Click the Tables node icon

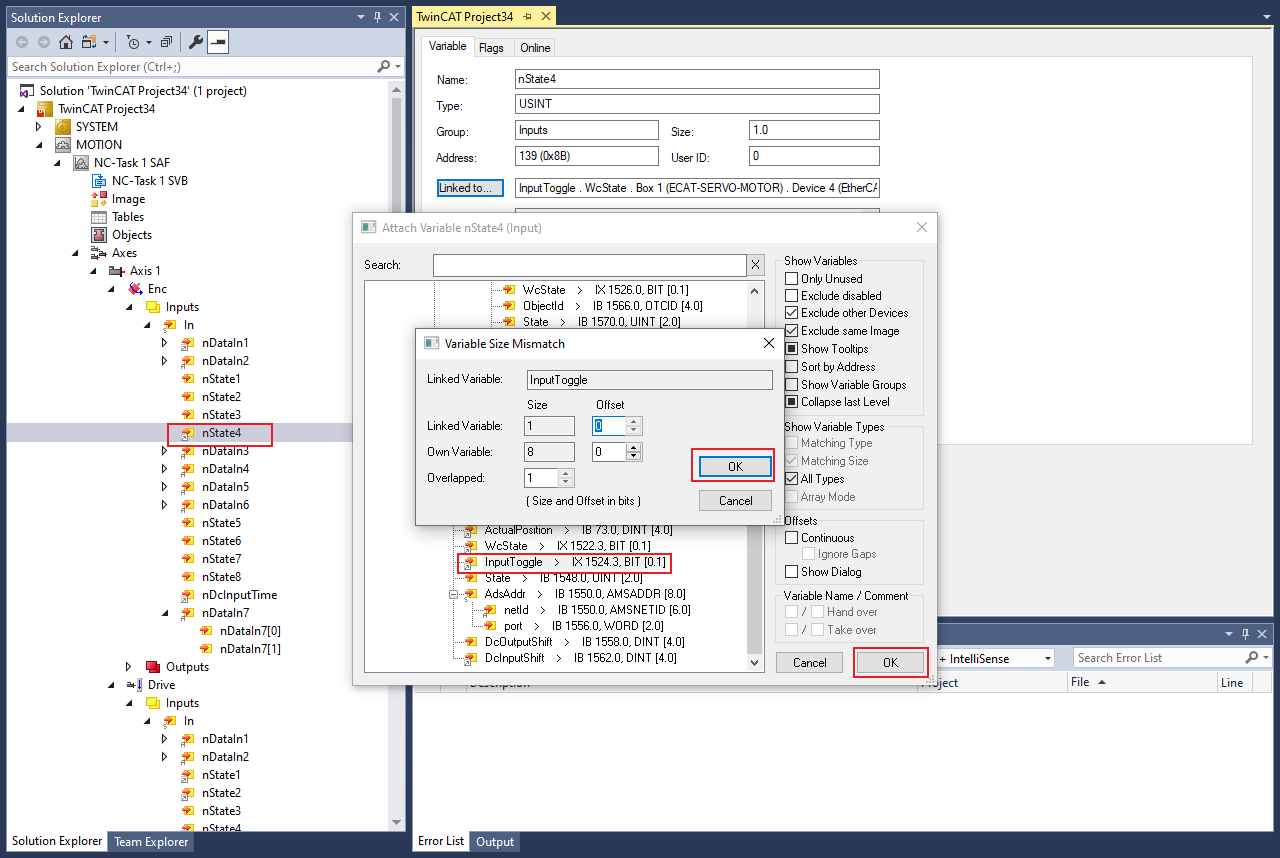(x=99, y=217)
